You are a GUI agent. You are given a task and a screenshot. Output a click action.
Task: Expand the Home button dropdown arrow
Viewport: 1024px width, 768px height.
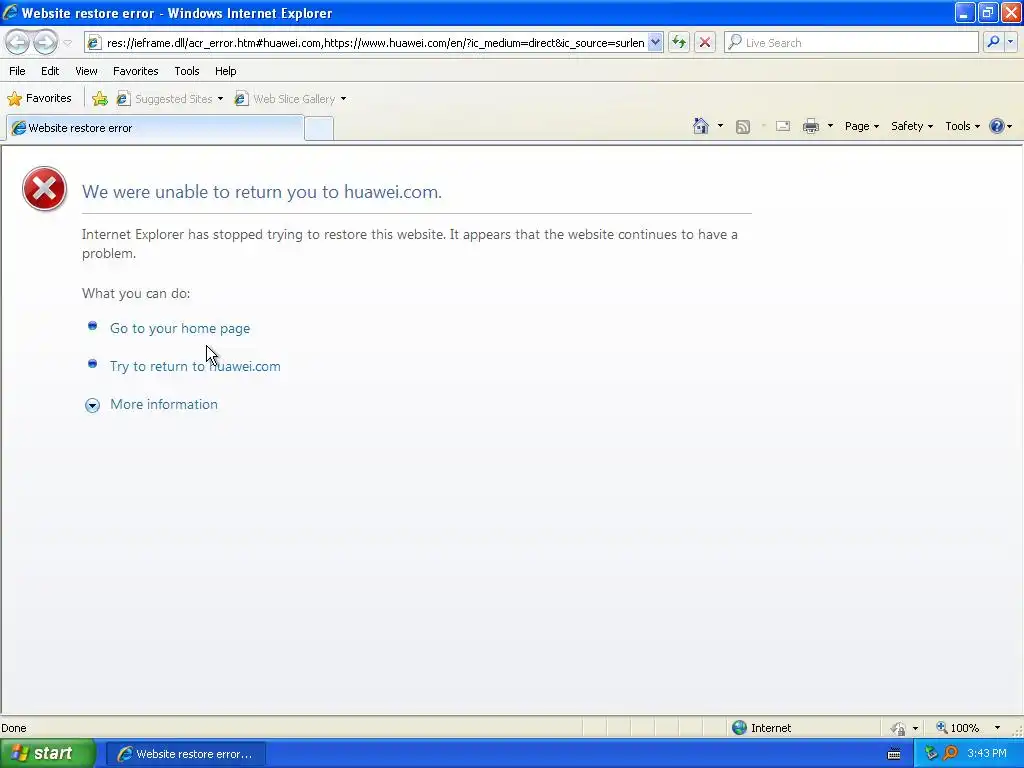coord(720,126)
